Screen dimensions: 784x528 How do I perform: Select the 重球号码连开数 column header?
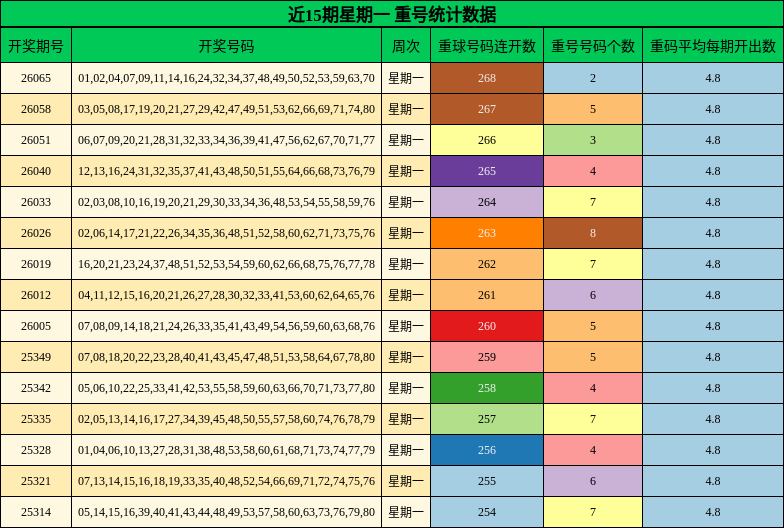pyautogui.click(x=487, y=46)
